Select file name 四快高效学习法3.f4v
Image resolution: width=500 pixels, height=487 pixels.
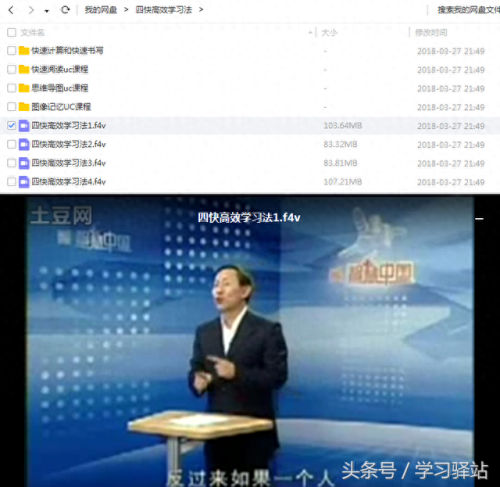point(69,163)
